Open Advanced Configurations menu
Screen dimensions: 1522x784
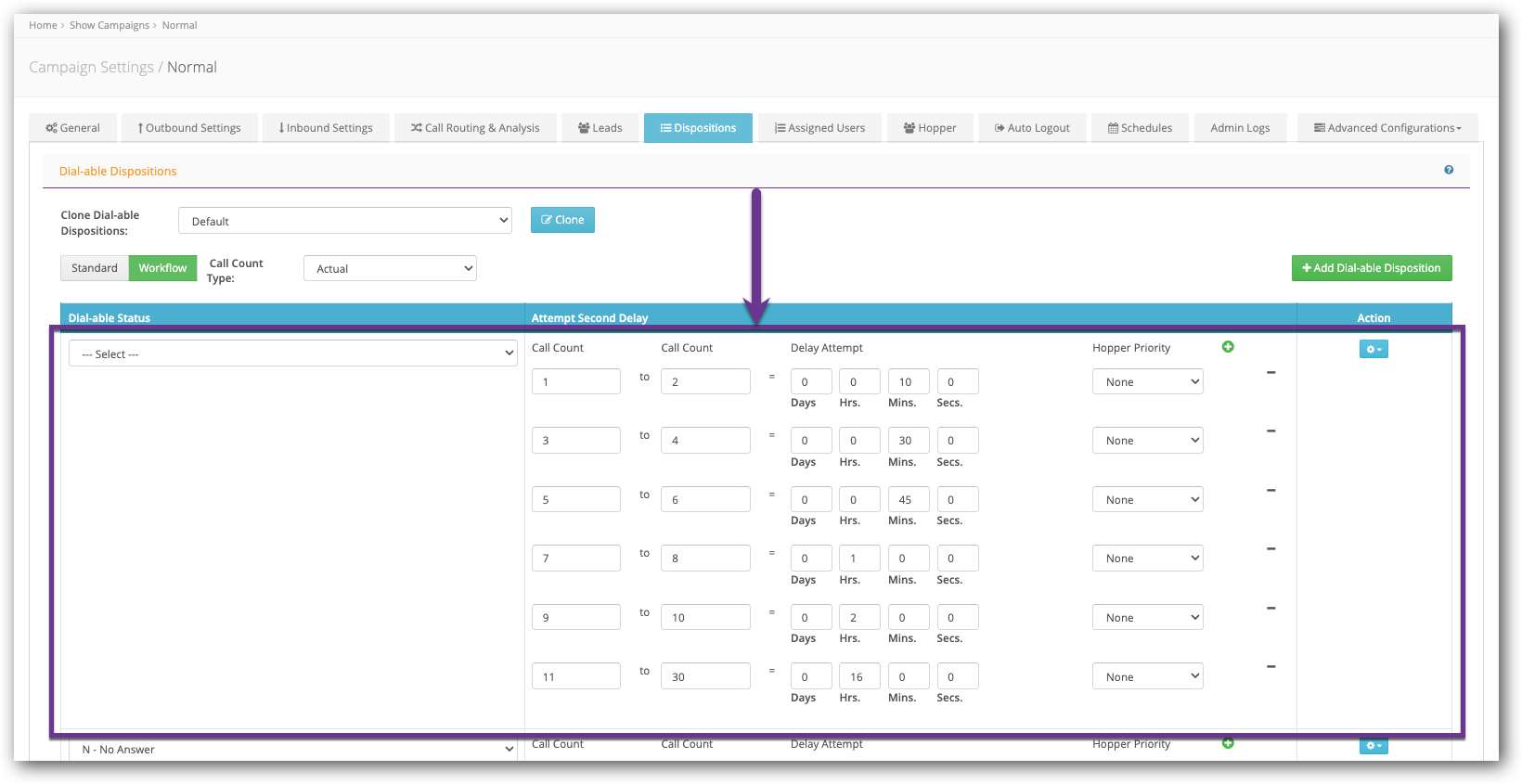pos(1387,128)
